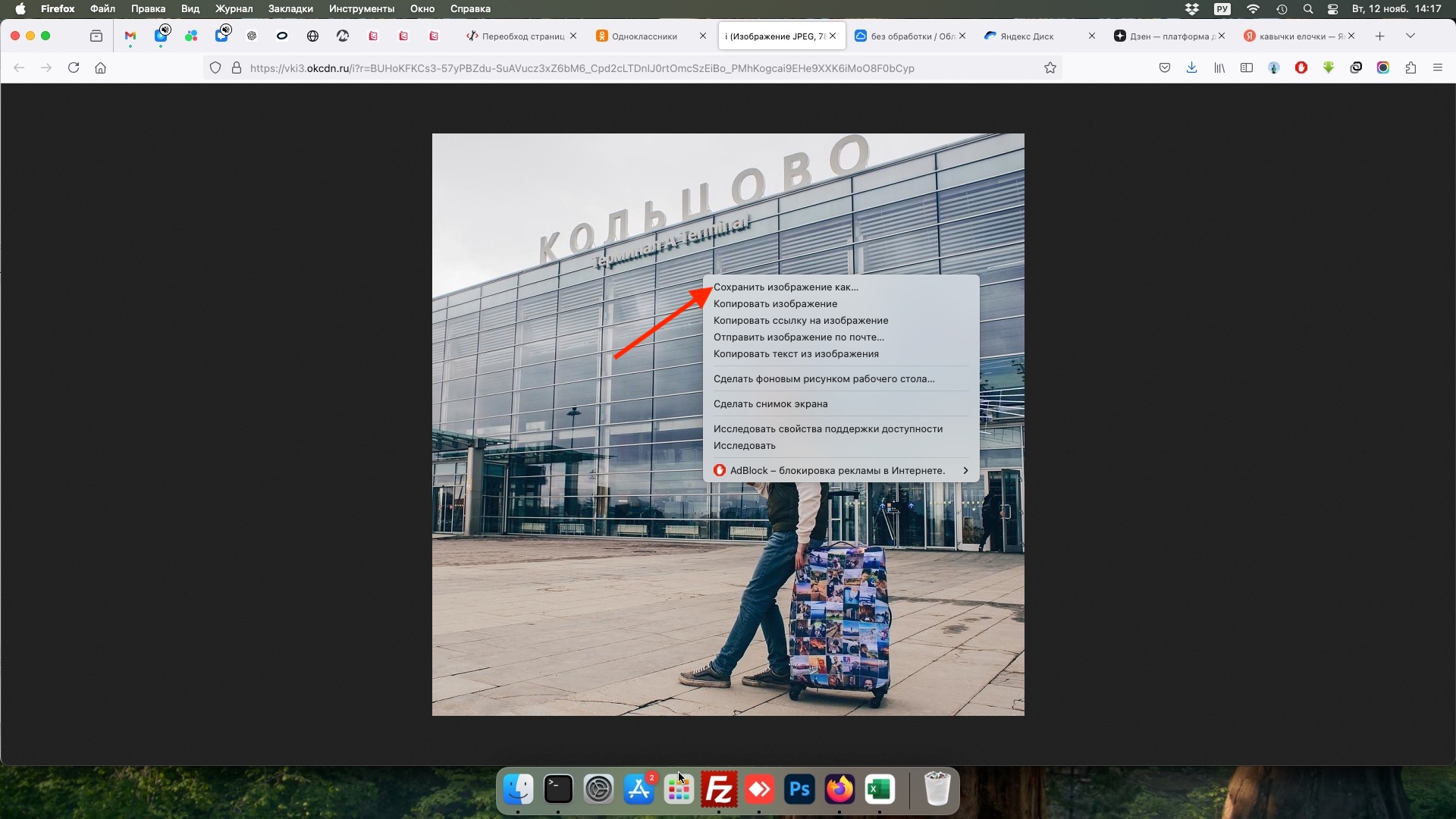Open the colorful circle extension icon
This screenshot has height=819, width=1456.
point(1383,67)
